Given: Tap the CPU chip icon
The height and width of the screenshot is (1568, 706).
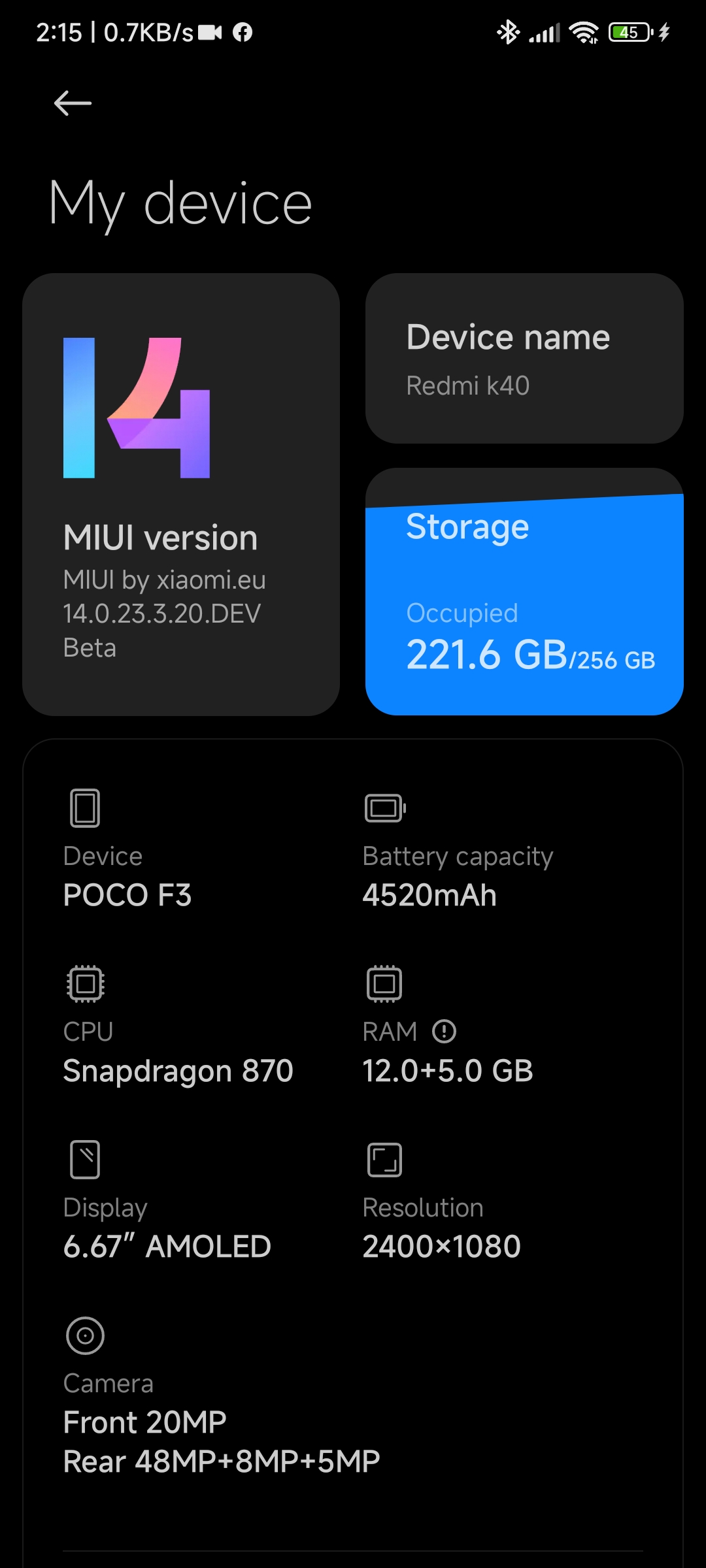Looking at the screenshot, I should pyautogui.click(x=85, y=984).
